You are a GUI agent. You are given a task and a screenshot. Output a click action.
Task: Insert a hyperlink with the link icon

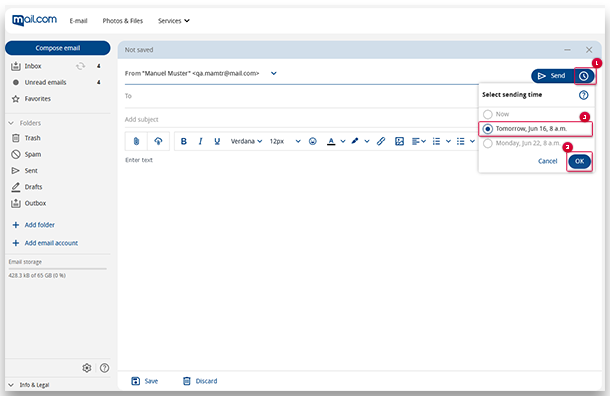point(381,141)
